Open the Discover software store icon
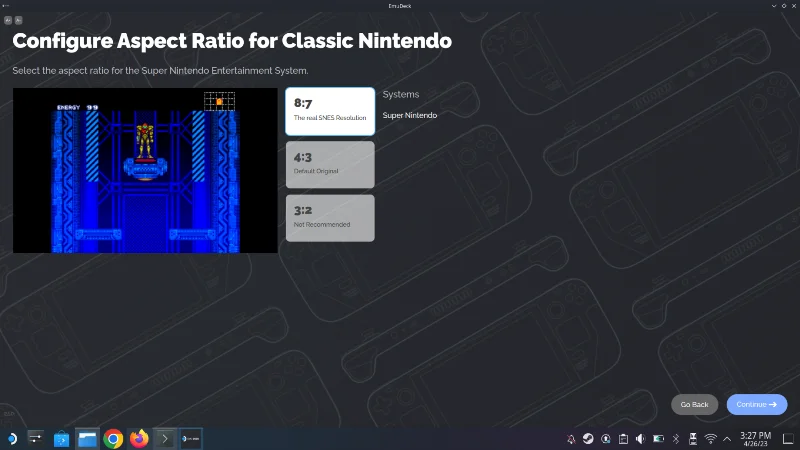The height and width of the screenshot is (450, 800). pos(61,439)
